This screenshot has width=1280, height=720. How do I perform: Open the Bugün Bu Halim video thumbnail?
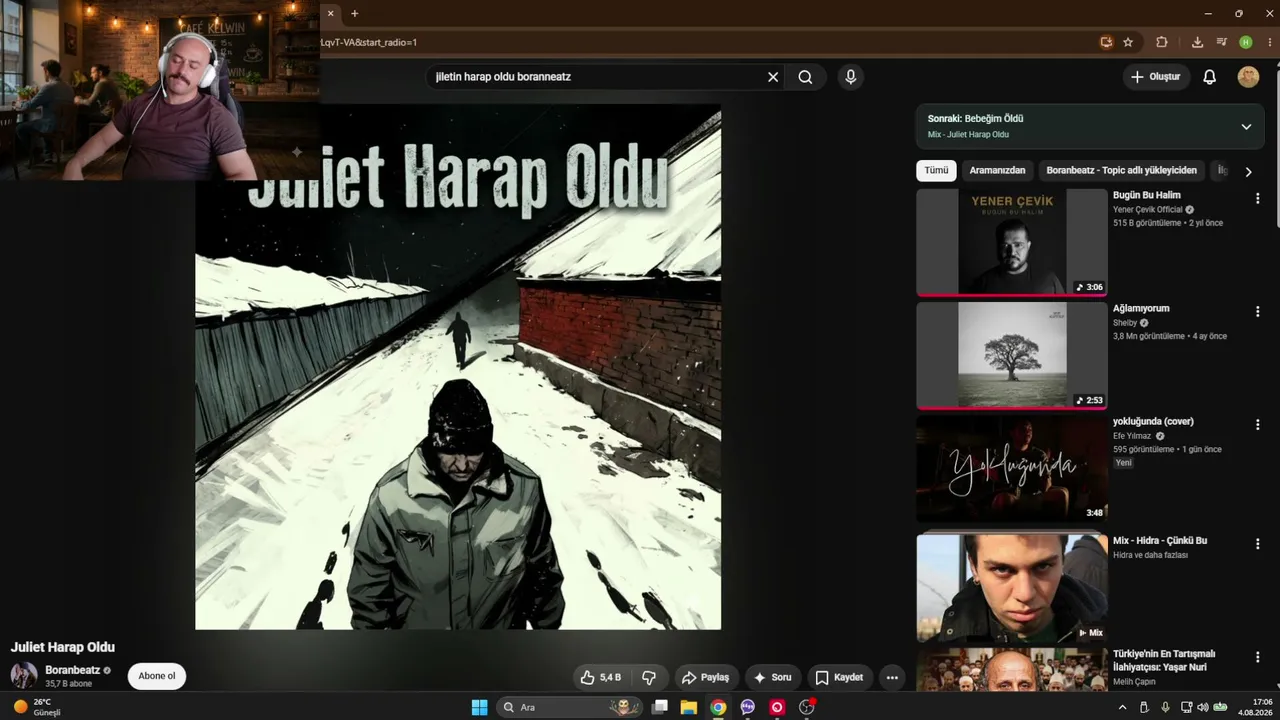pos(1012,242)
